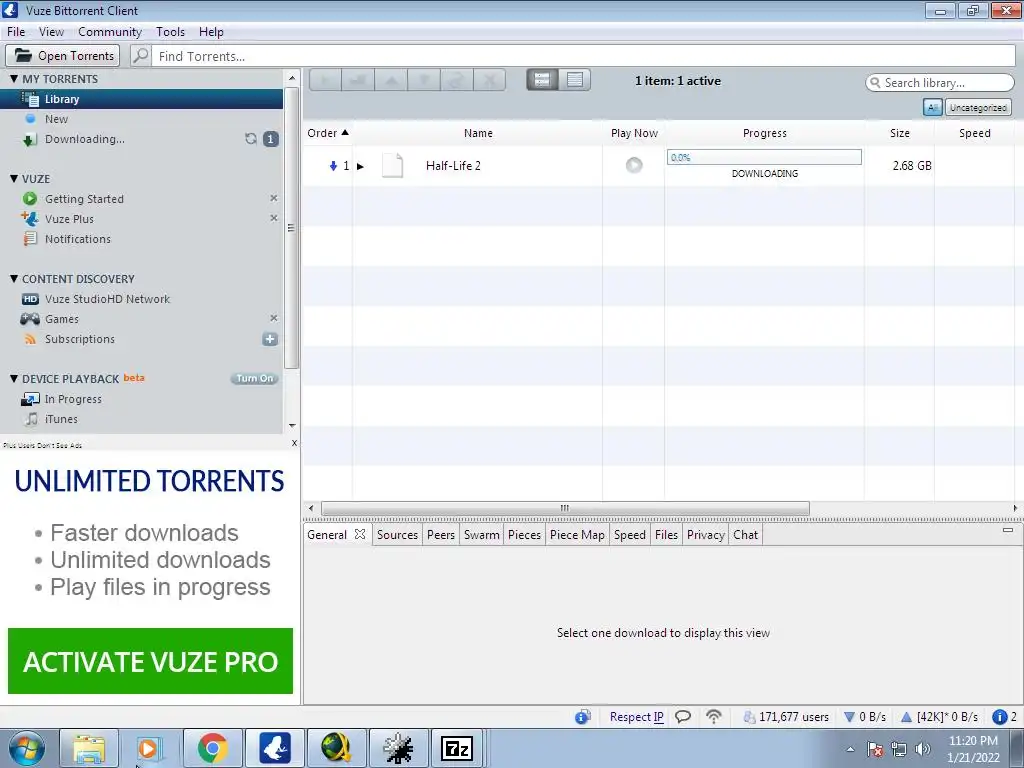Open the Subscriptions sidebar entry
Viewport: 1024px width, 768px height.
click(x=79, y=339)
